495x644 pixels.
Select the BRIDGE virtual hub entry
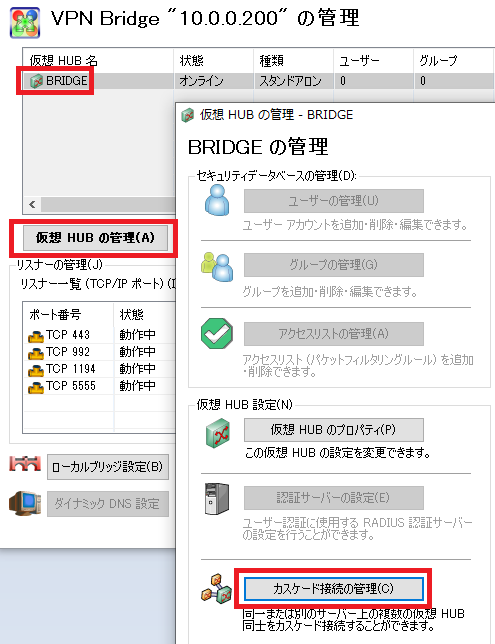[x=59, y=81]
